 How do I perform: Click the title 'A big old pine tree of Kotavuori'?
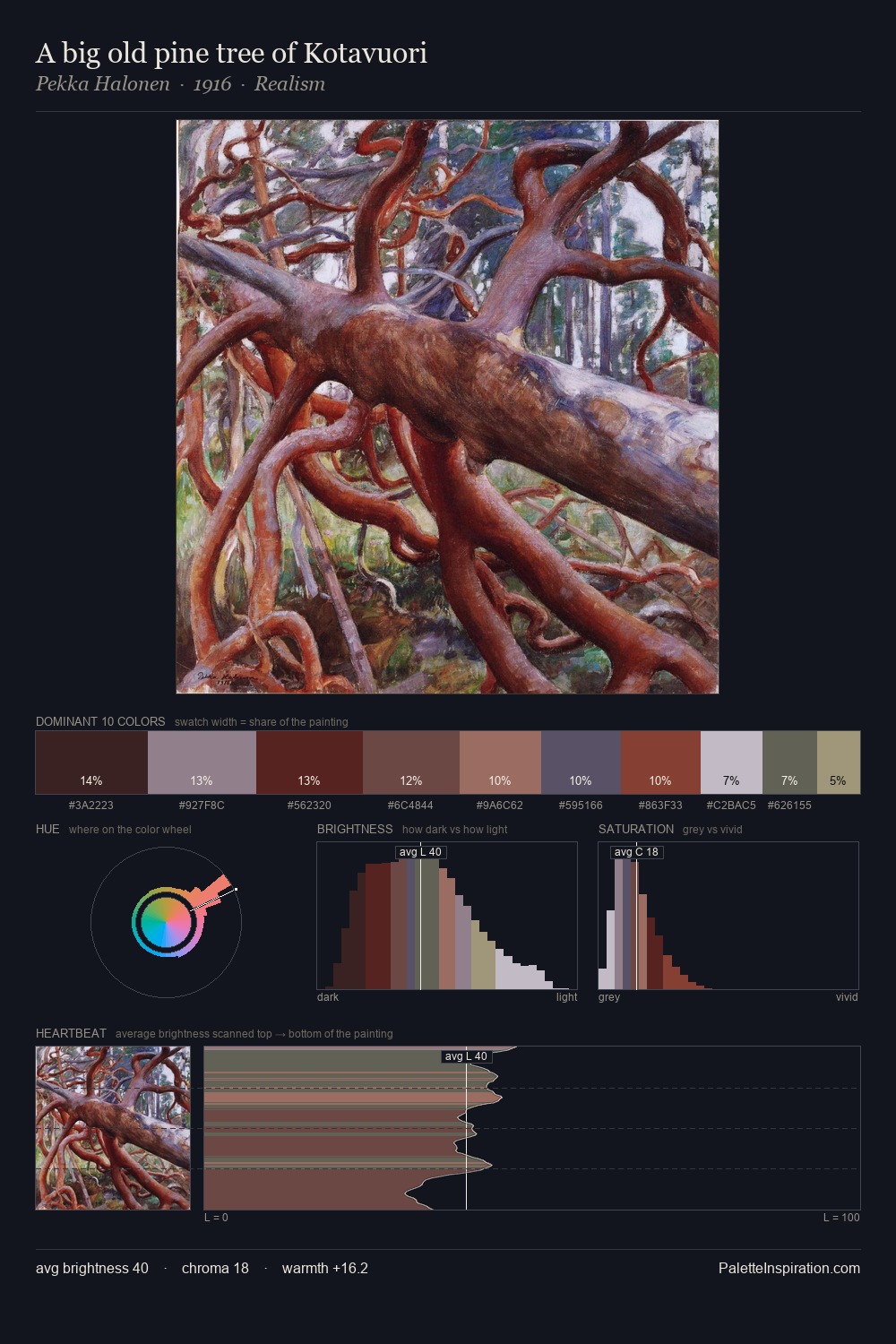pyautogui.click(x=231, y=54)
